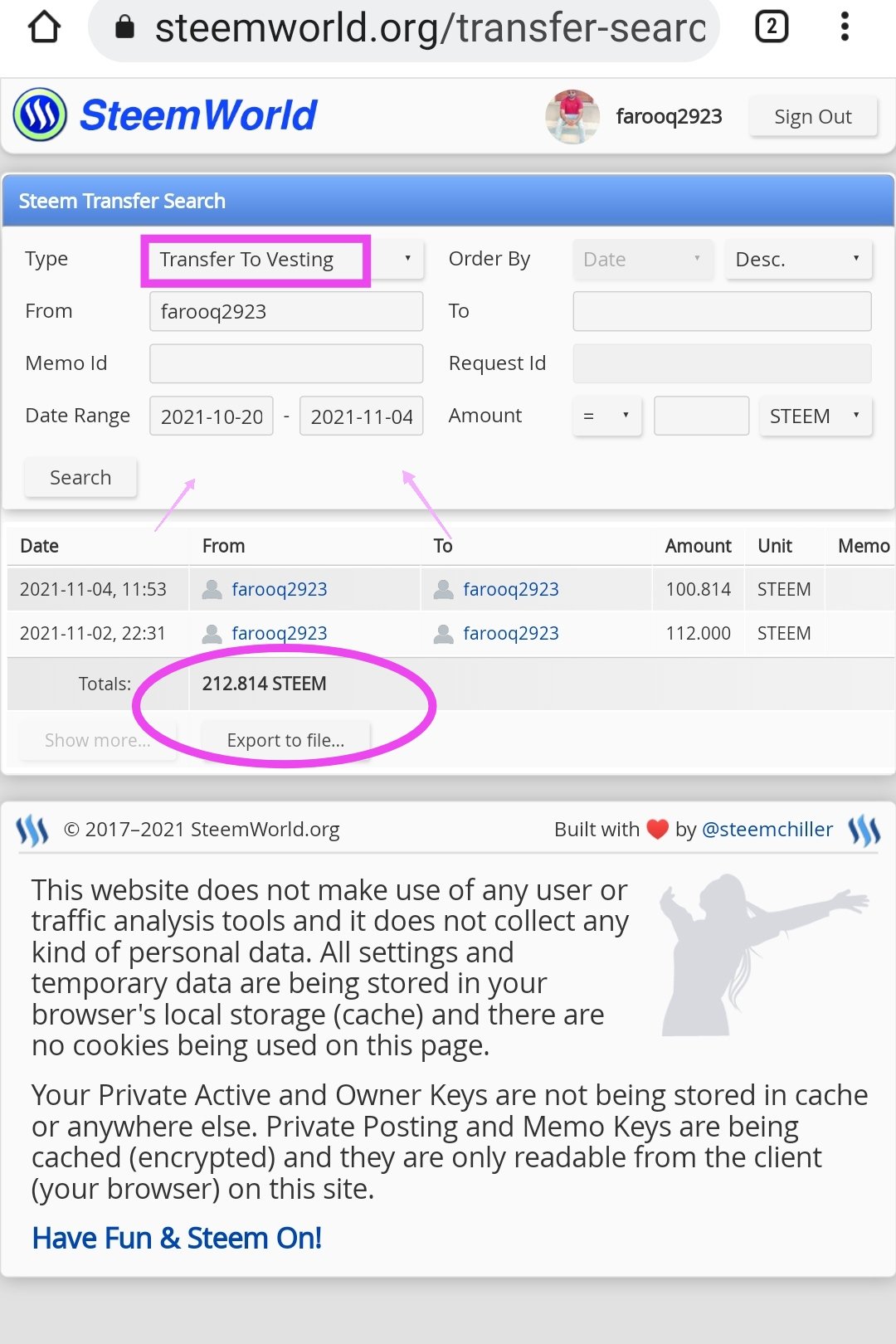Click user icon beside 112.000 row sender
This screenshot has height=1344, width=896.
click(212, 634)
